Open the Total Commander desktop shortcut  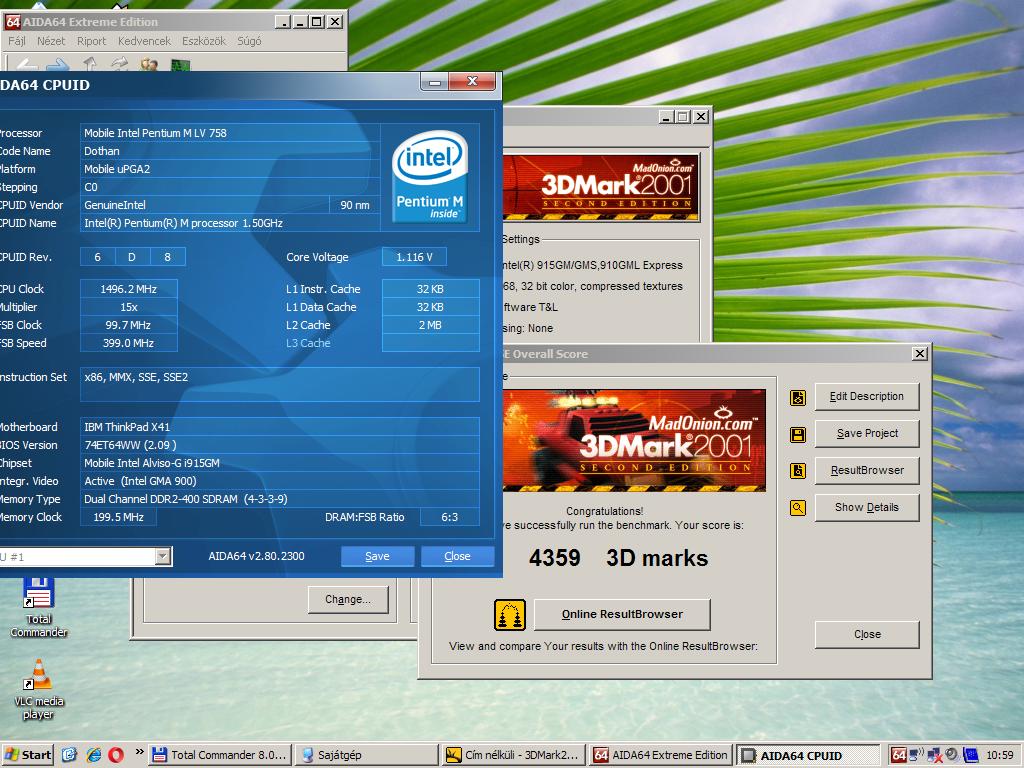click(39, 607)
